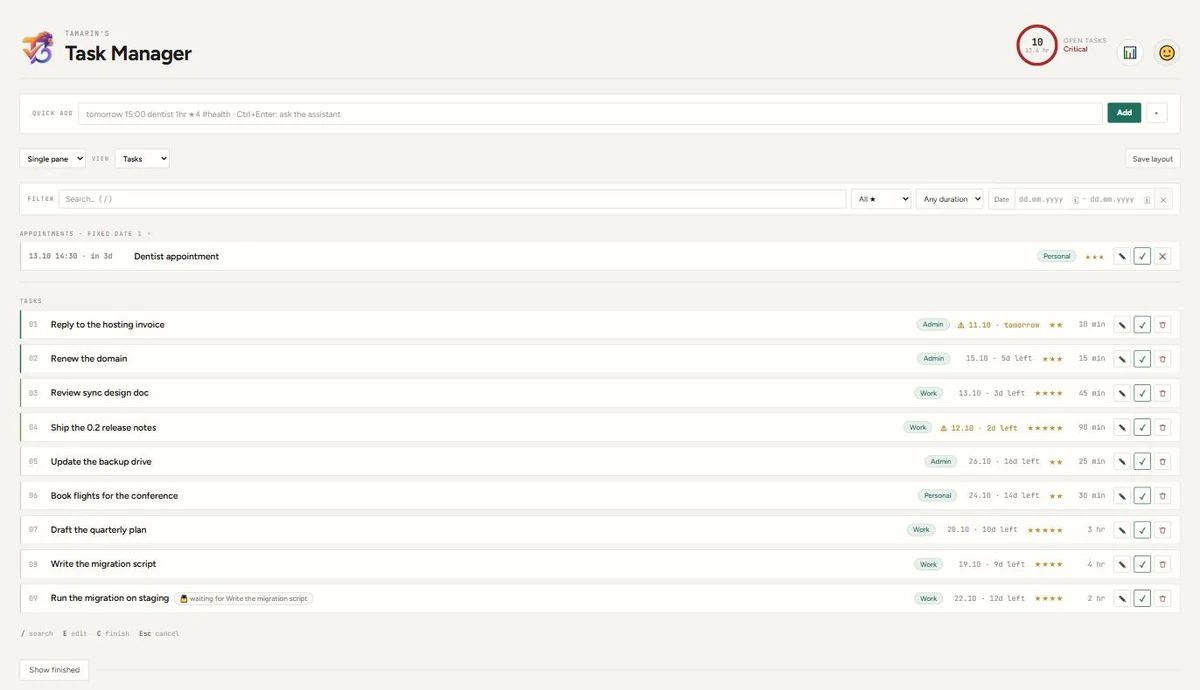Edit Write the migration script task

1122,564
